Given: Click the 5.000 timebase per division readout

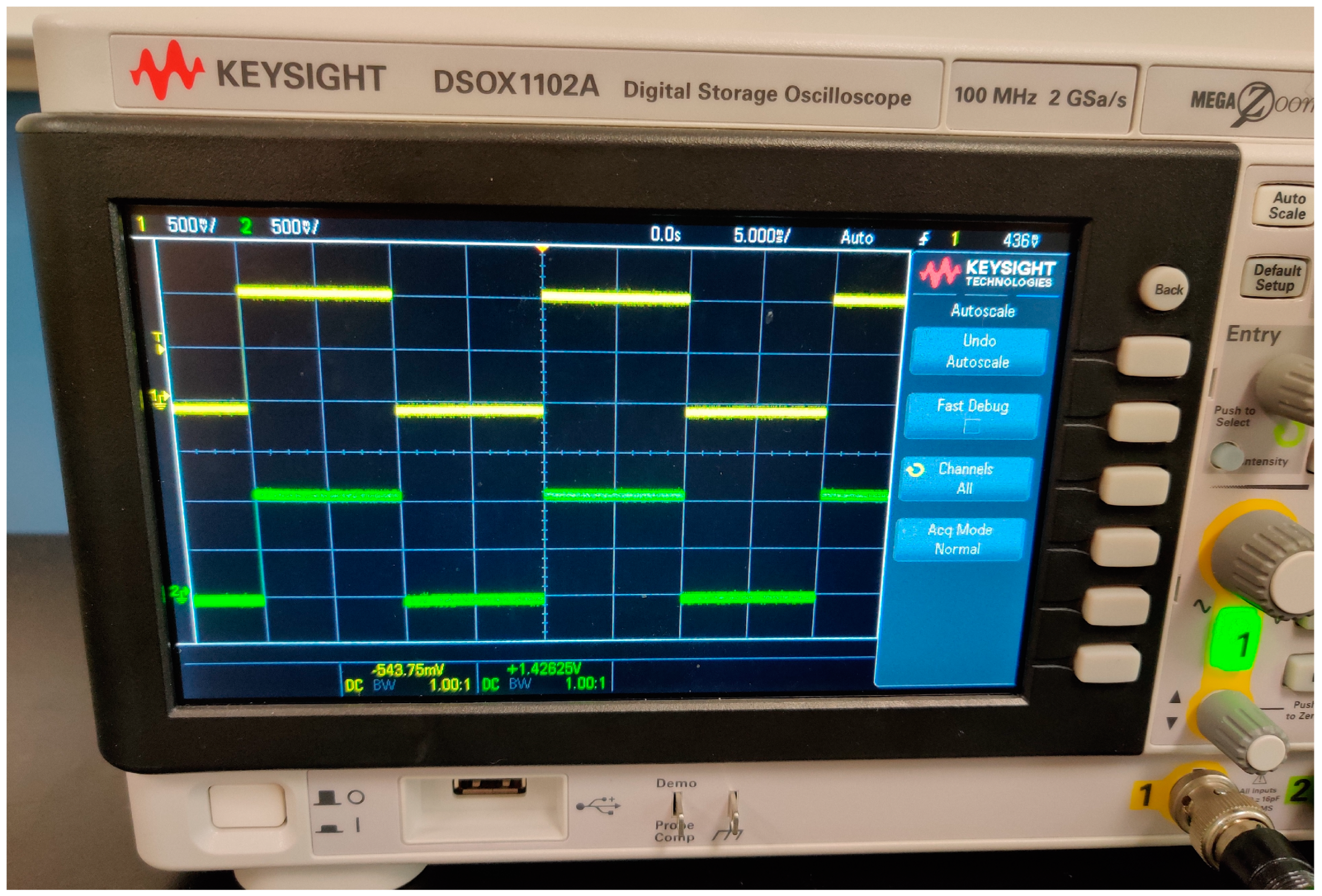Looking at the screenshot, I should coord(762,235).
